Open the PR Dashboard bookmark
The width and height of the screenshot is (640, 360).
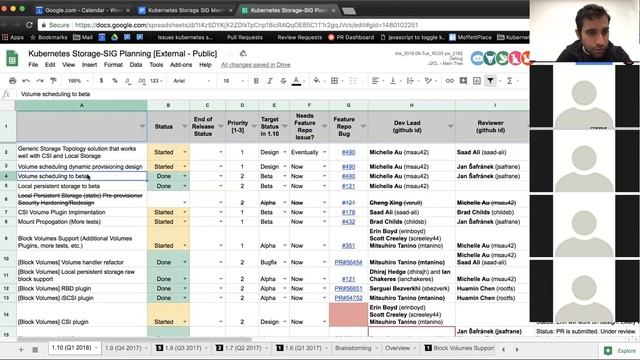(351, 37)
